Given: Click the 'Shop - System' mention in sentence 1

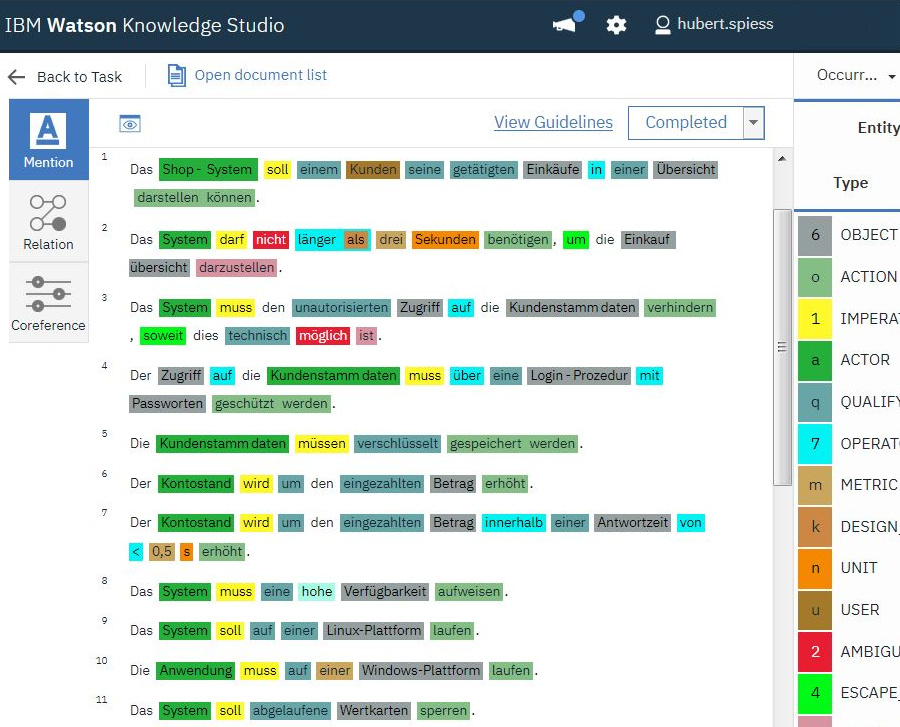Looking at the screenshot, I should (x=207, y=170).
